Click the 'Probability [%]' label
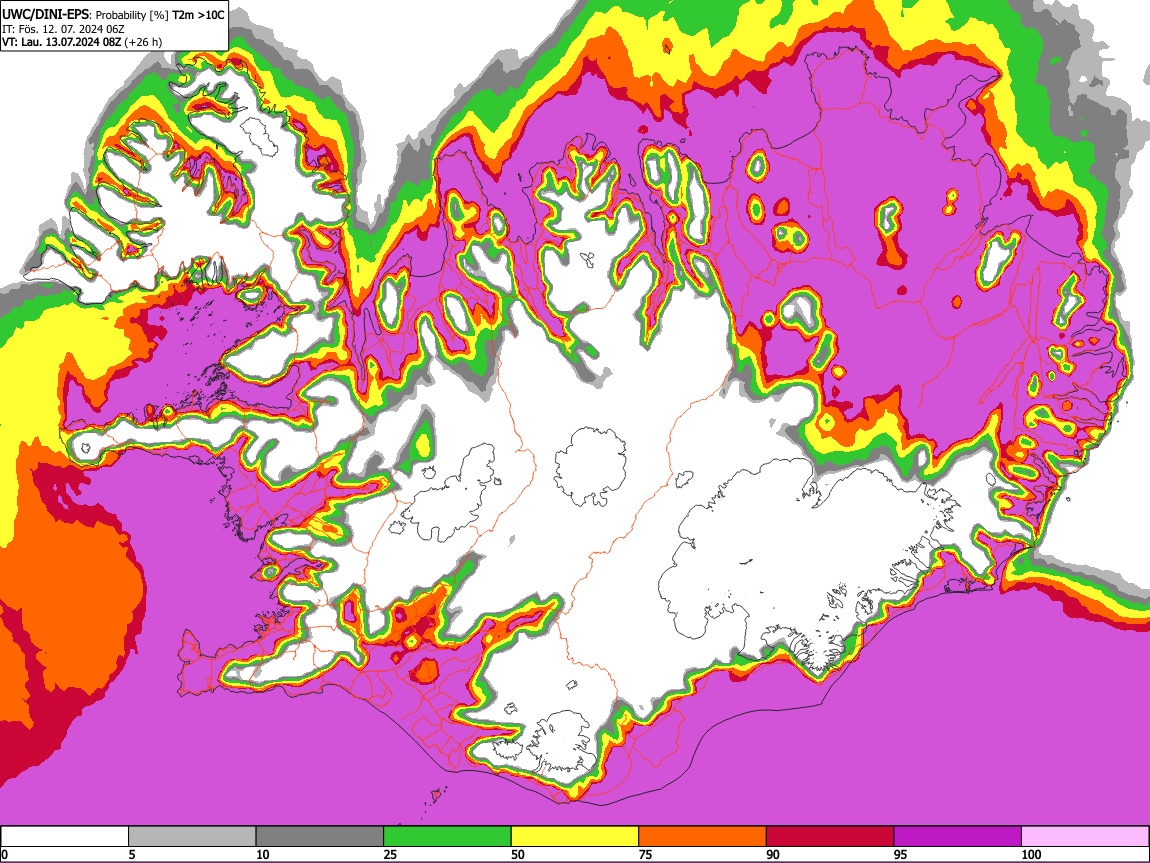This screenshot has width=1150, height=863. click(x=132, y=15)
